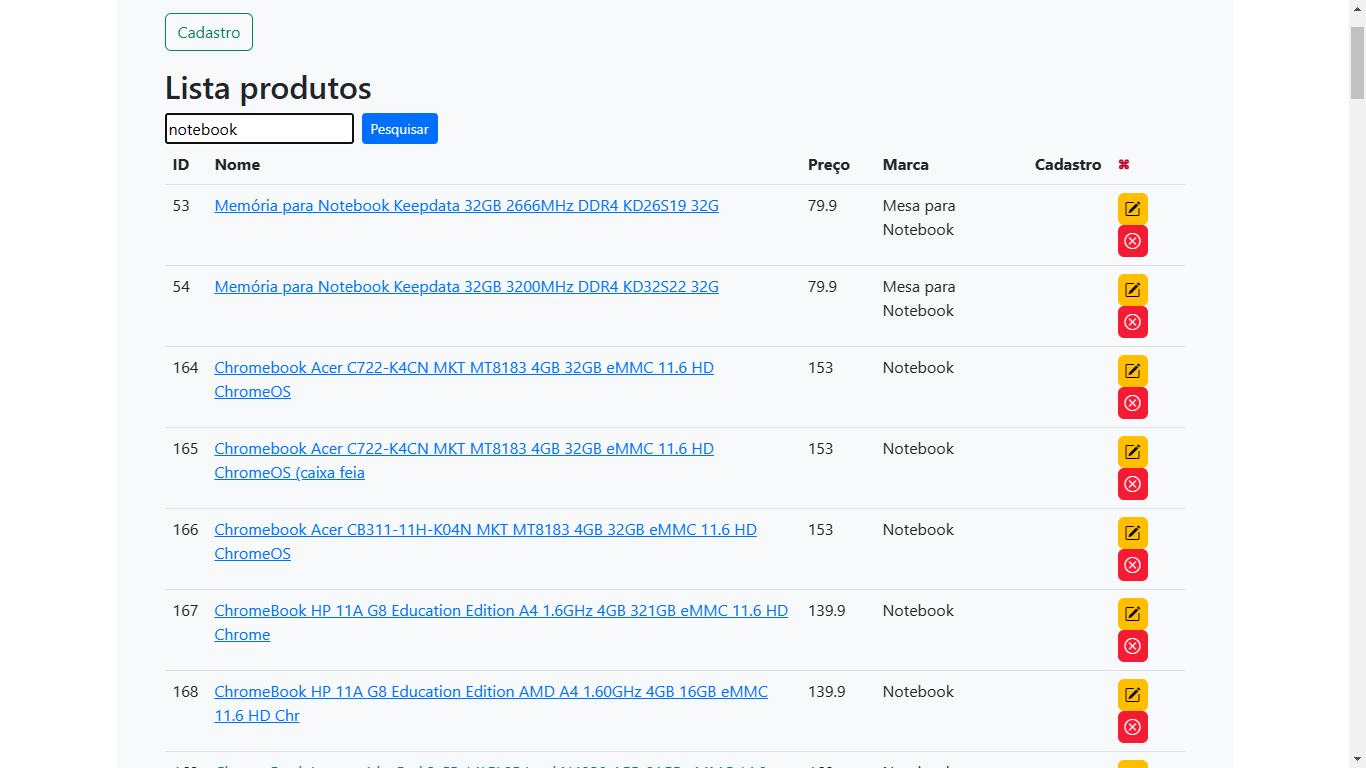Click the Nome column header

(237, 164)
